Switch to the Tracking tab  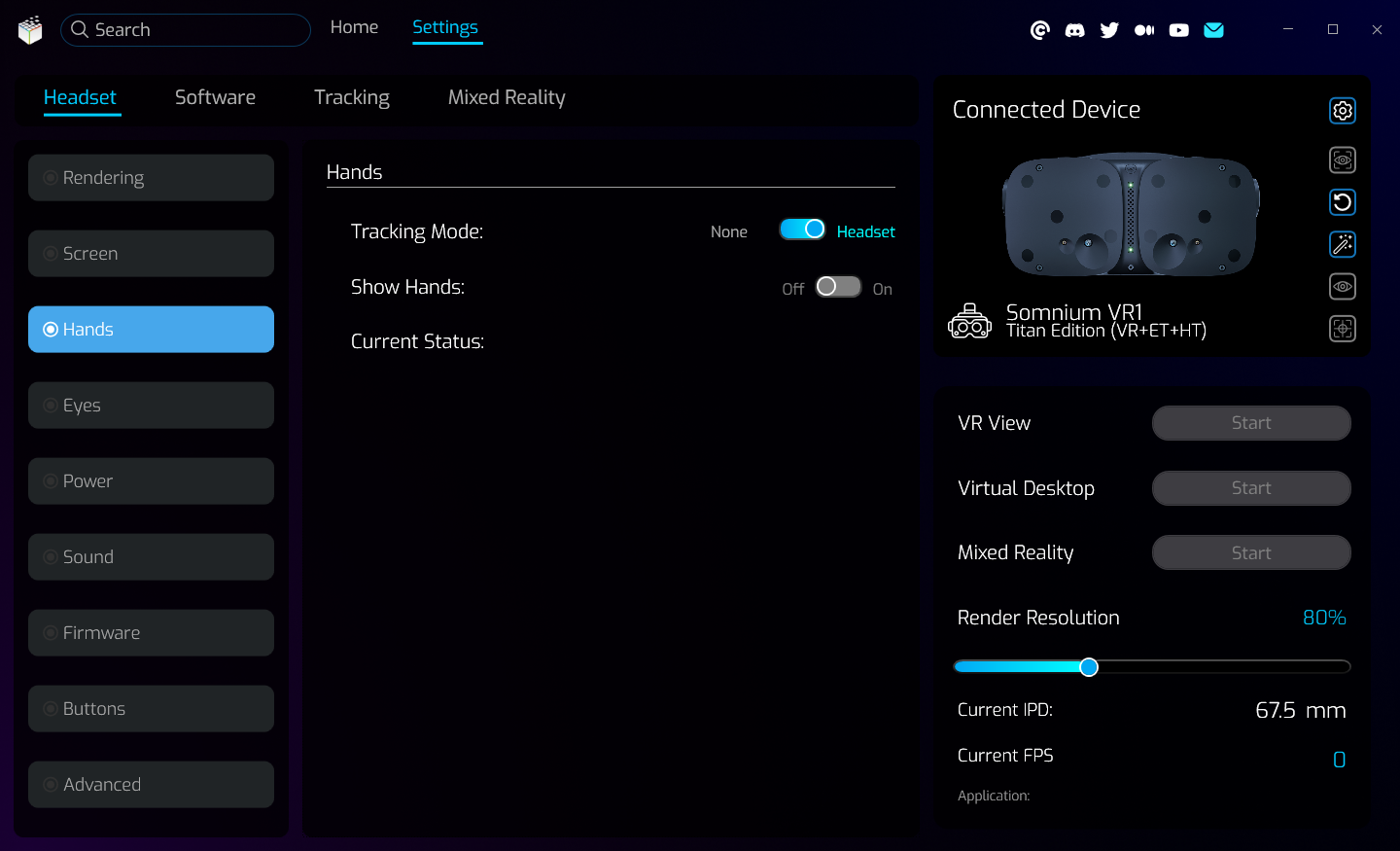351,97
